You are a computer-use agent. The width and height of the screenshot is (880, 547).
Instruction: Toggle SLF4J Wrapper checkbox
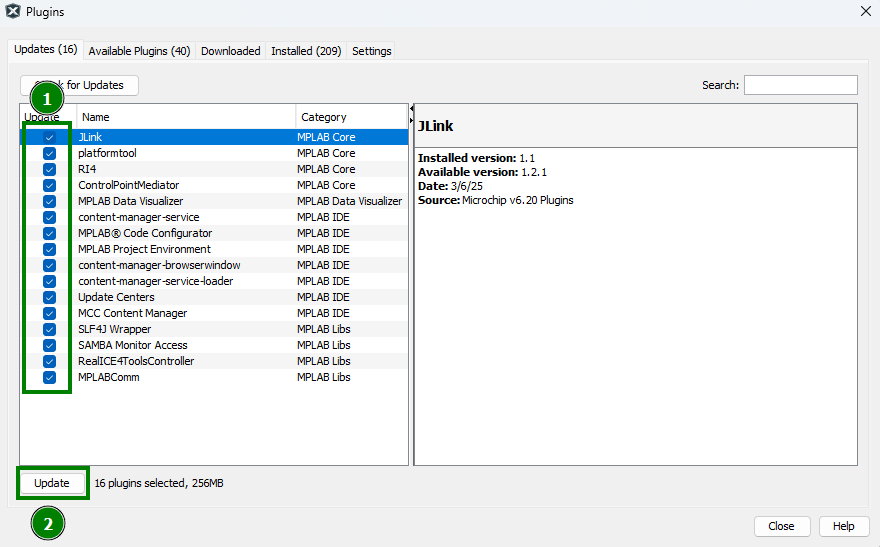coord(49,329)
